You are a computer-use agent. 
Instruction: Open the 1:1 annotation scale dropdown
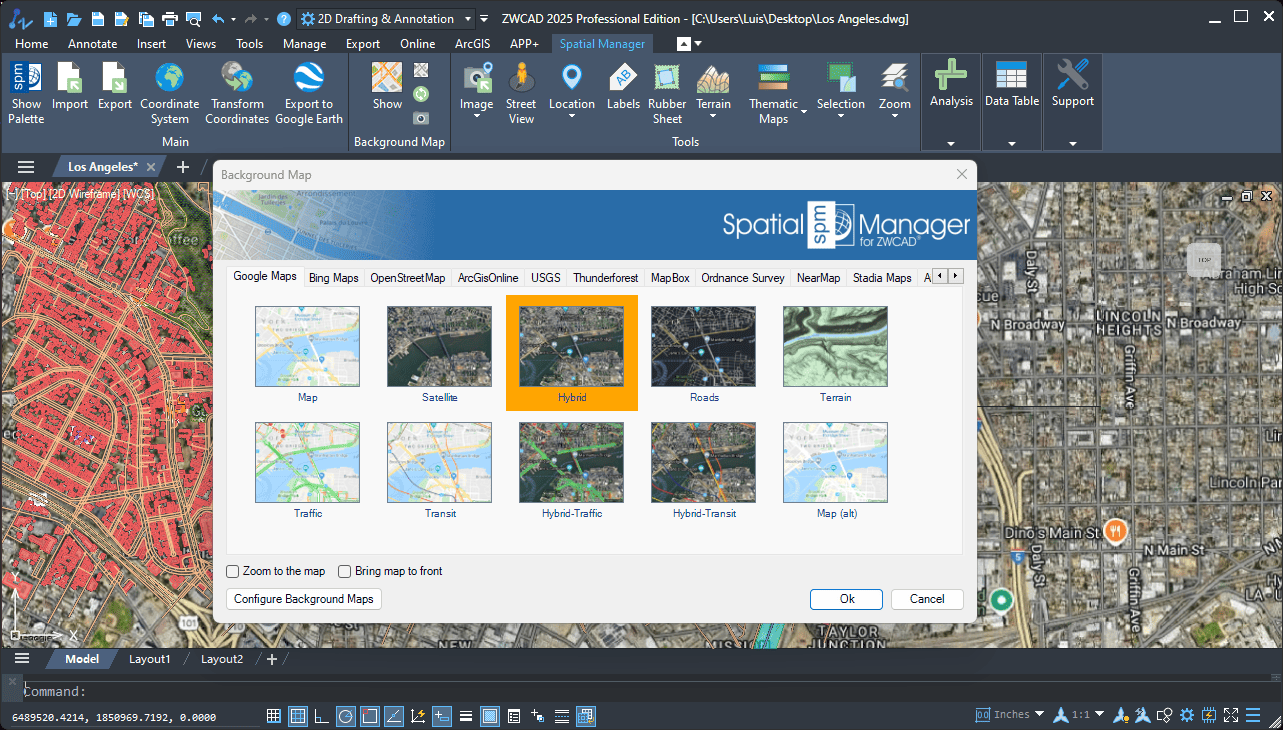1100,714
